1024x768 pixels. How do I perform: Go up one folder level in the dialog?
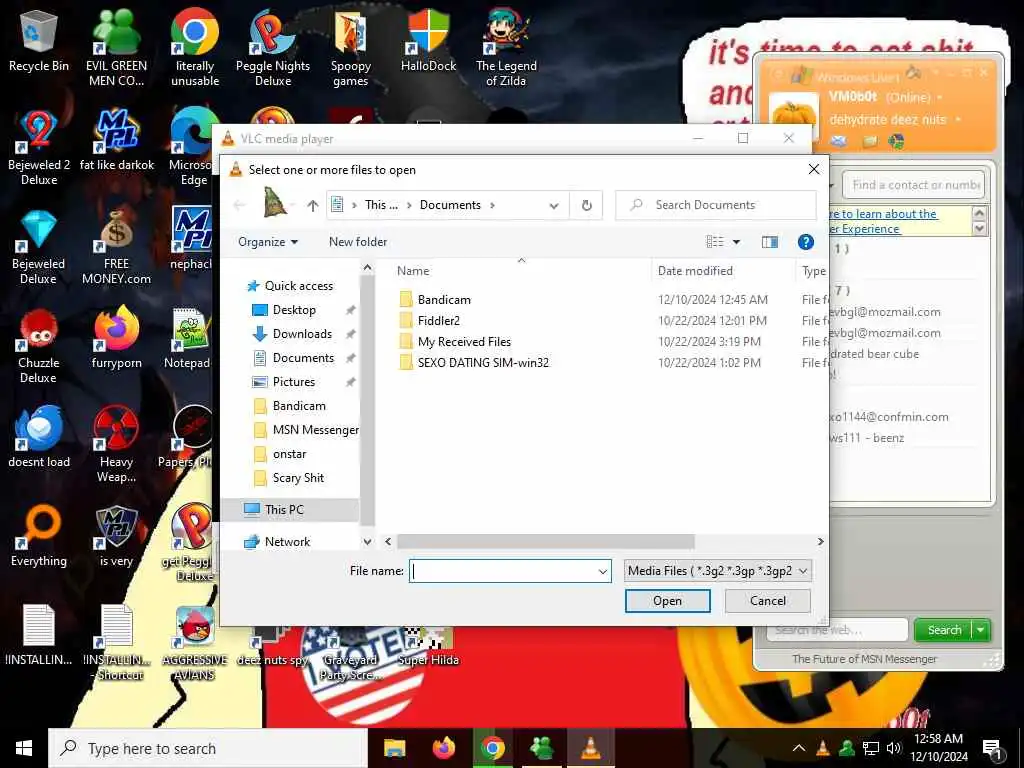click(x=313, y=206)
